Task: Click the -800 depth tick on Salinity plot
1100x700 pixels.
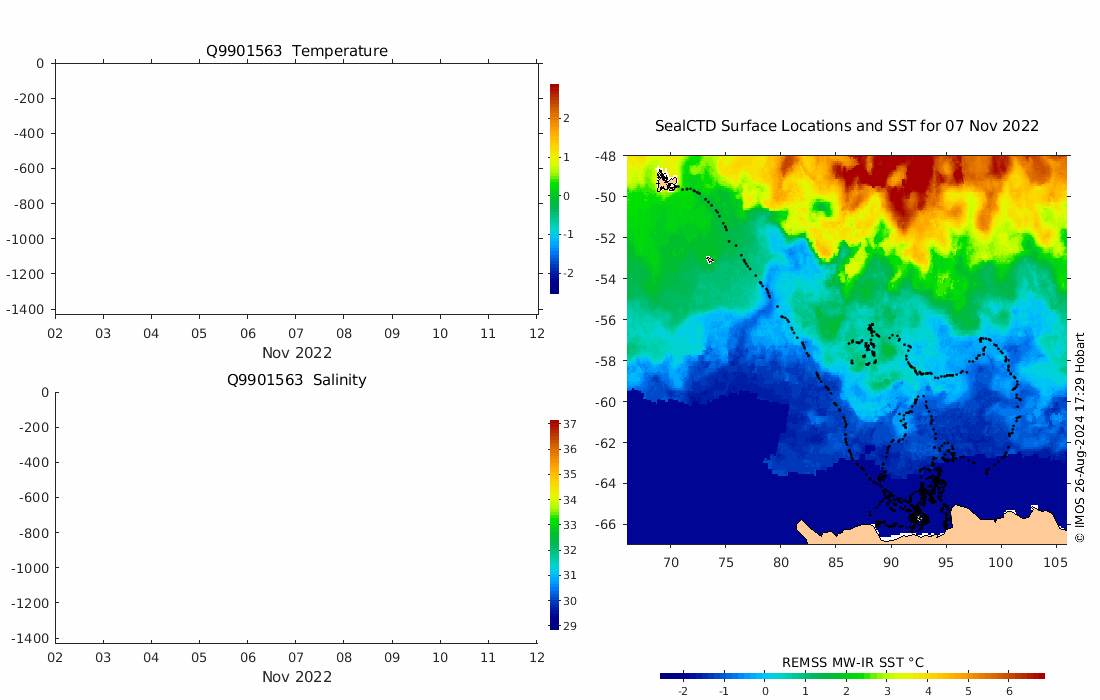Action: click(x=33, y=533)
